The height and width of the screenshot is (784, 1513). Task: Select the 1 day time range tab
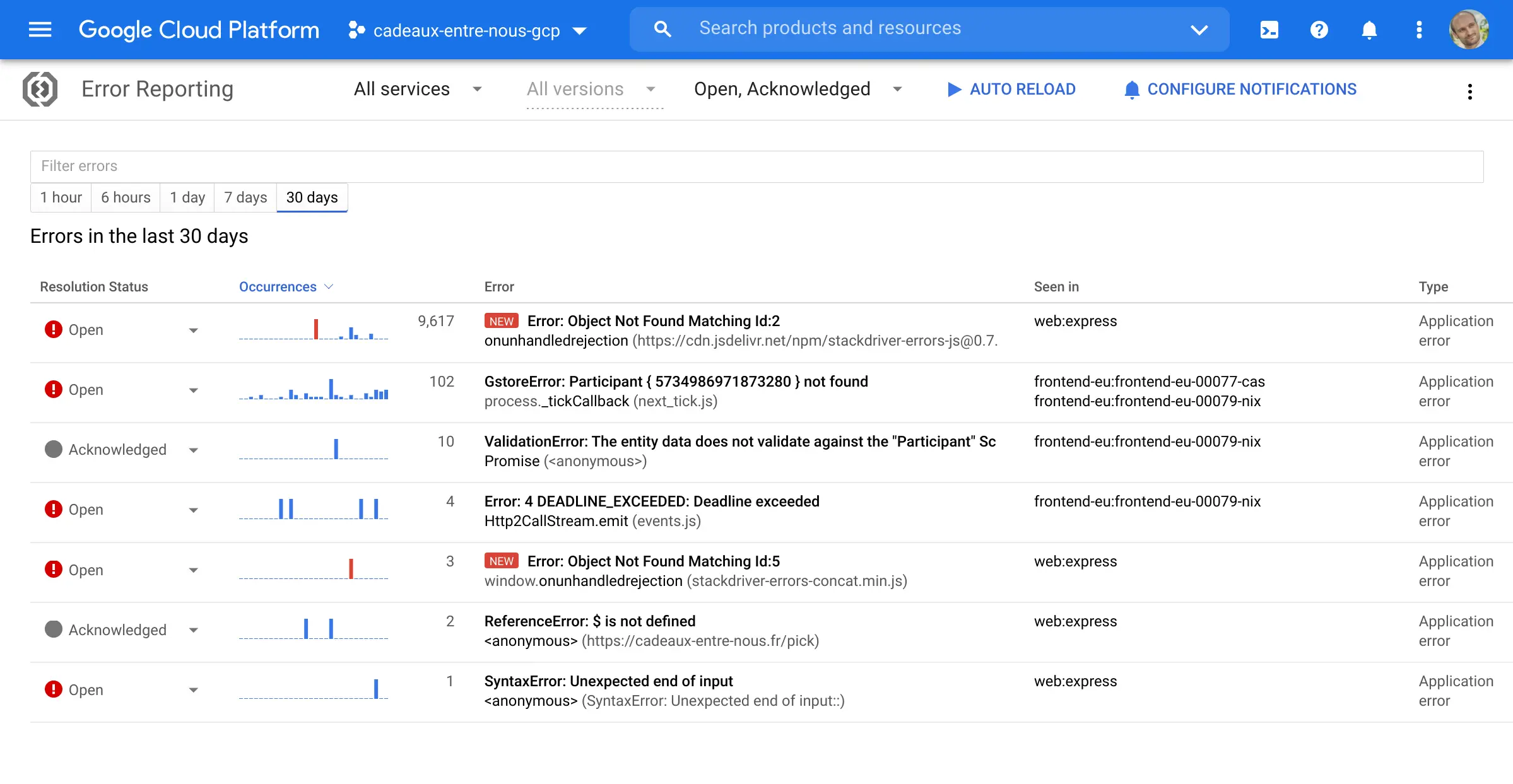click(x=188, y=197)
